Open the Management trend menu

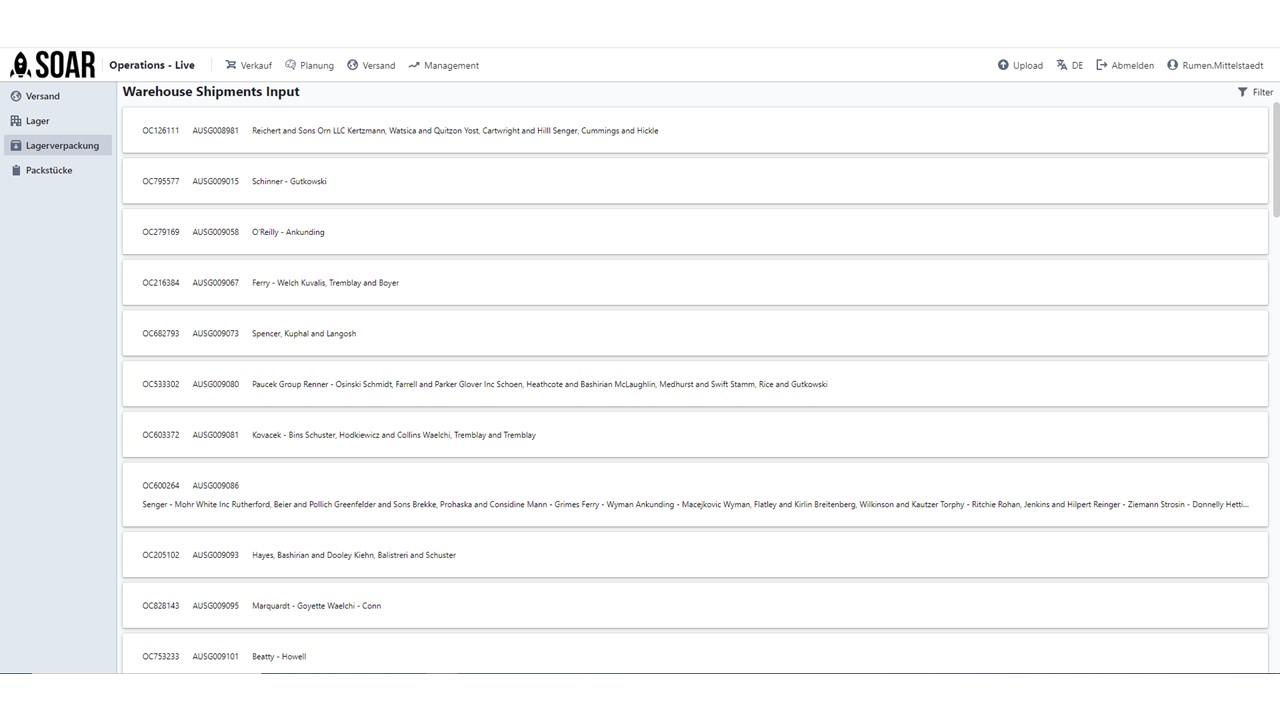point(443,65)
